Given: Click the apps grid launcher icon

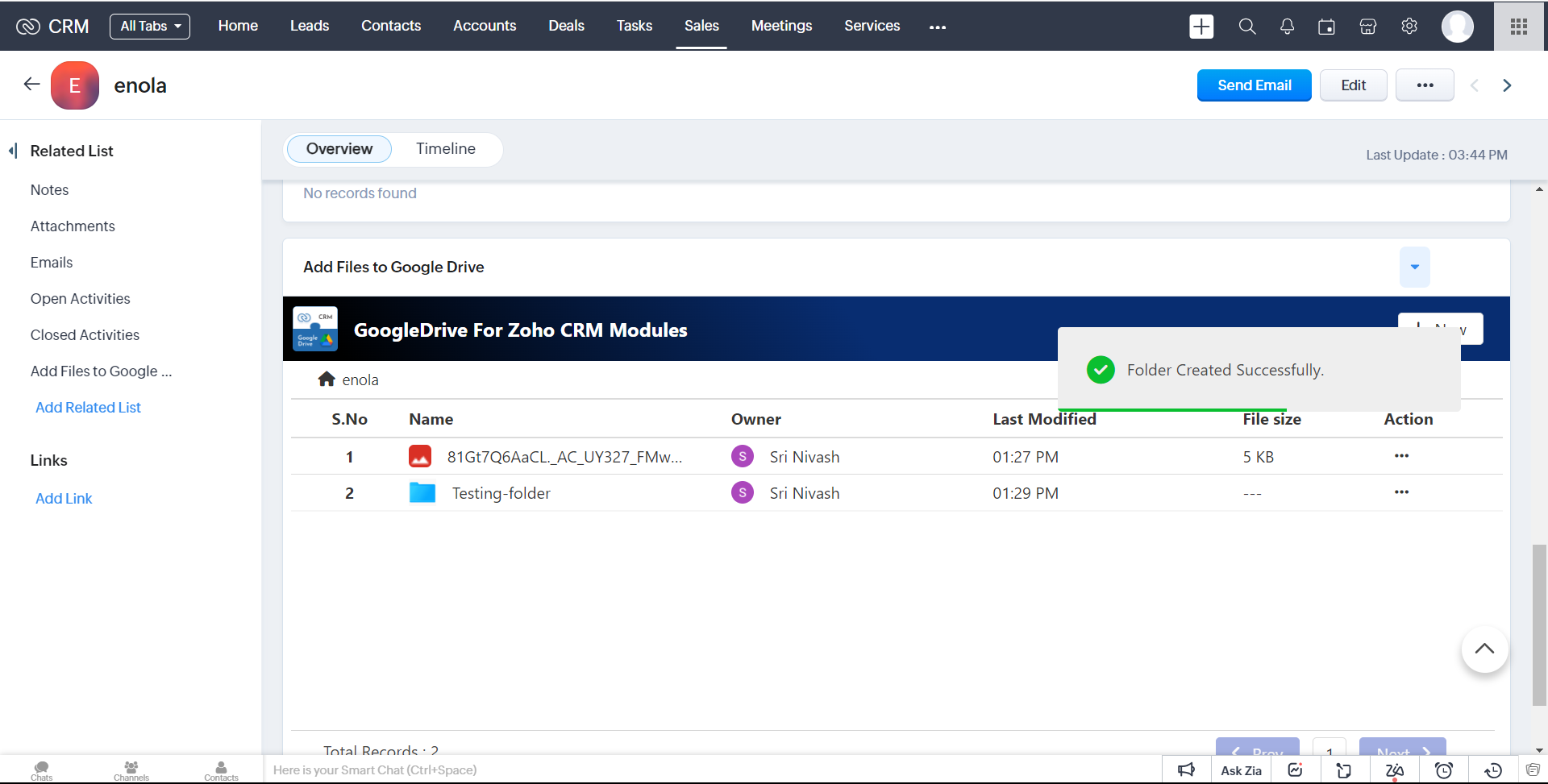Looking at the screenshot, I should 1519,27.
